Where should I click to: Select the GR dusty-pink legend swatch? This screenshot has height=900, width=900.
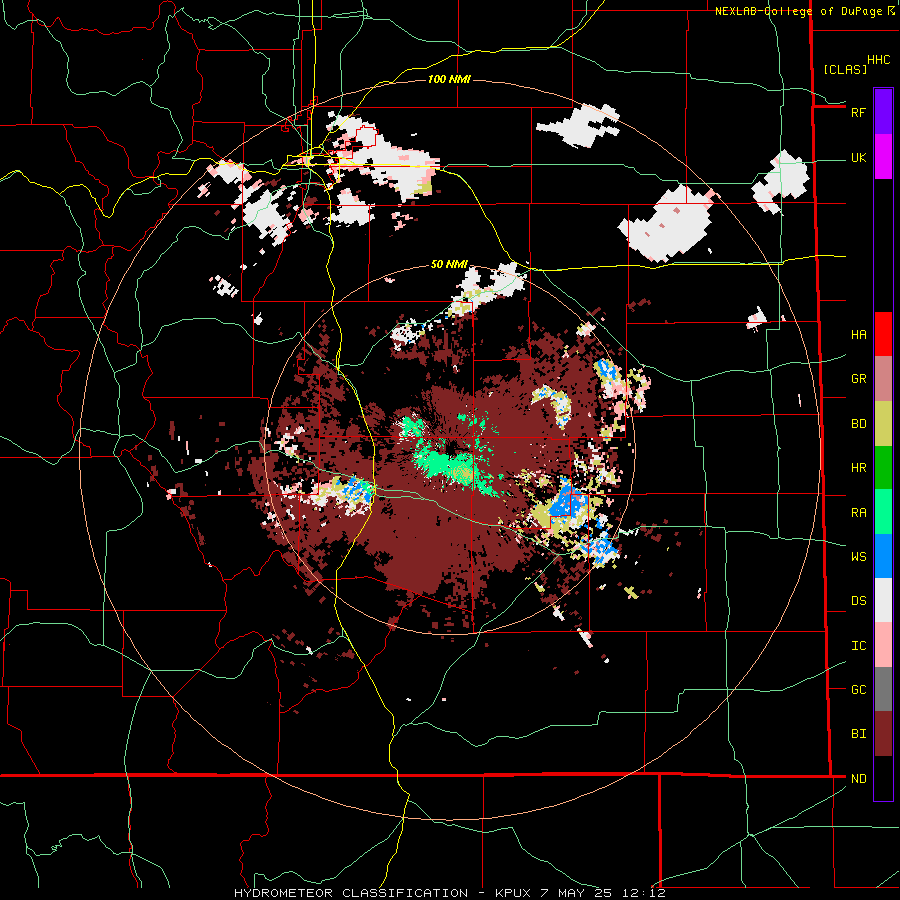[x=883, y=379]
